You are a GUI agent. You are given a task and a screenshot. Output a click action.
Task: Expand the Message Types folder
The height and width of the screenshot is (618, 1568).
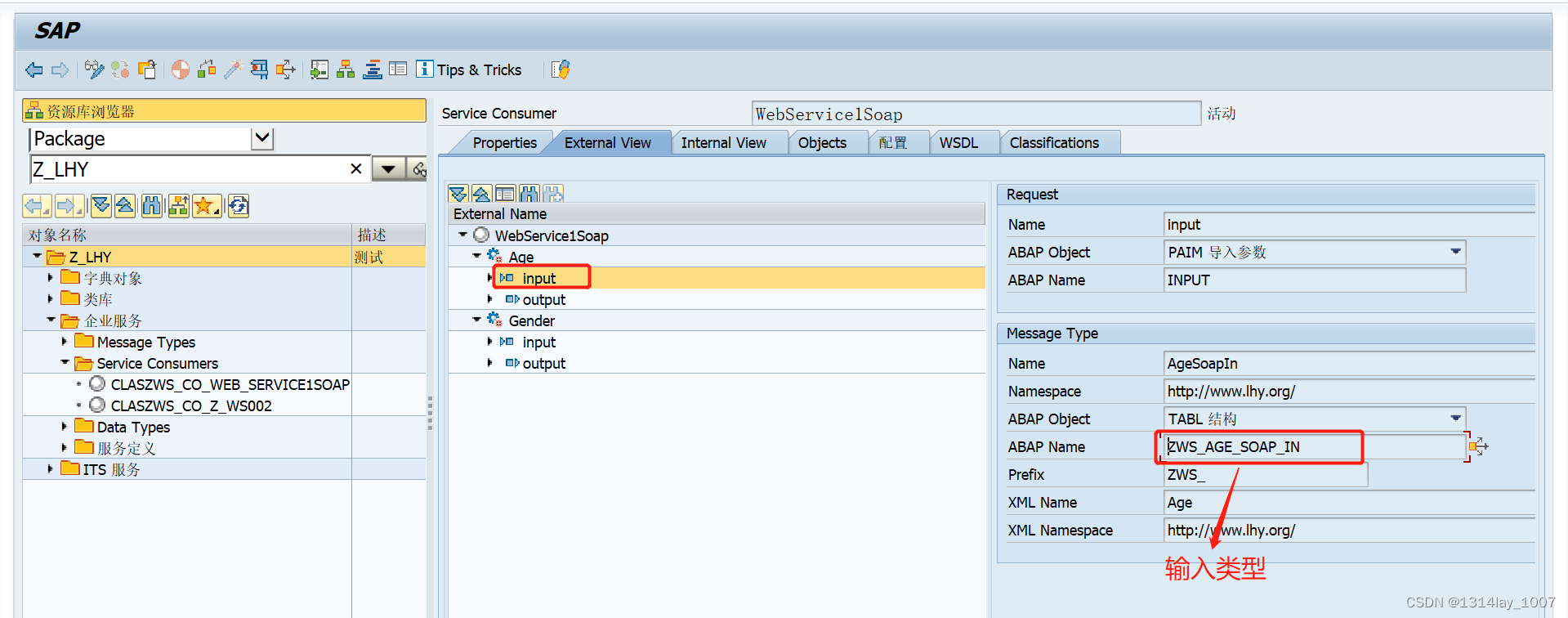[65, 342]
